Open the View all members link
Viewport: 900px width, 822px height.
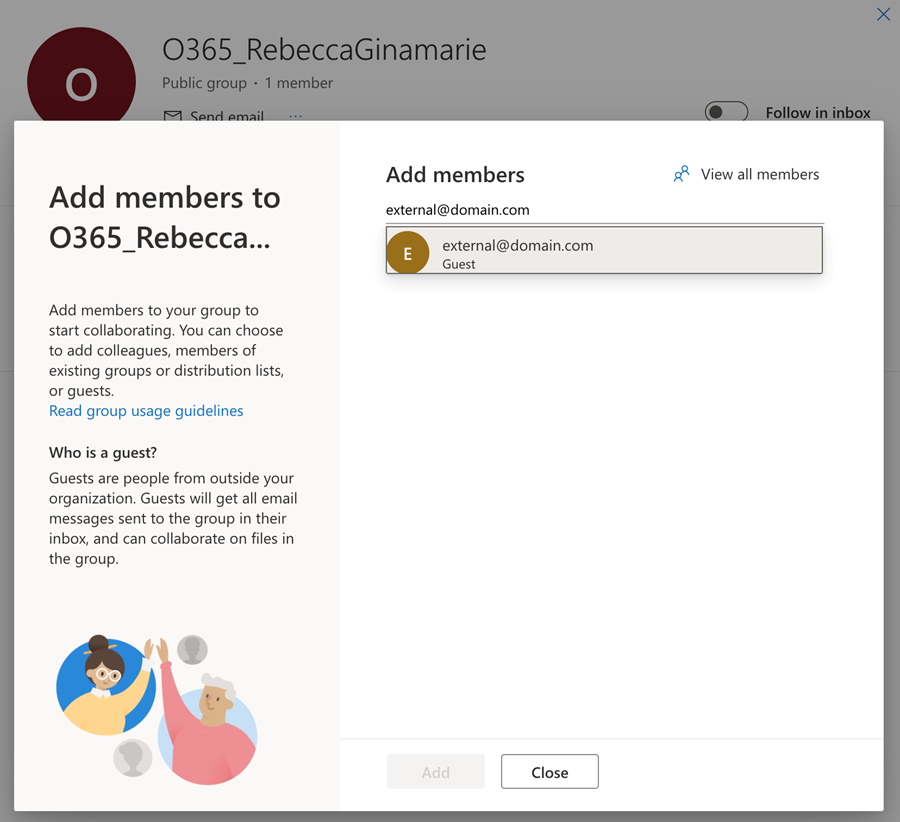tap(759, 174)
